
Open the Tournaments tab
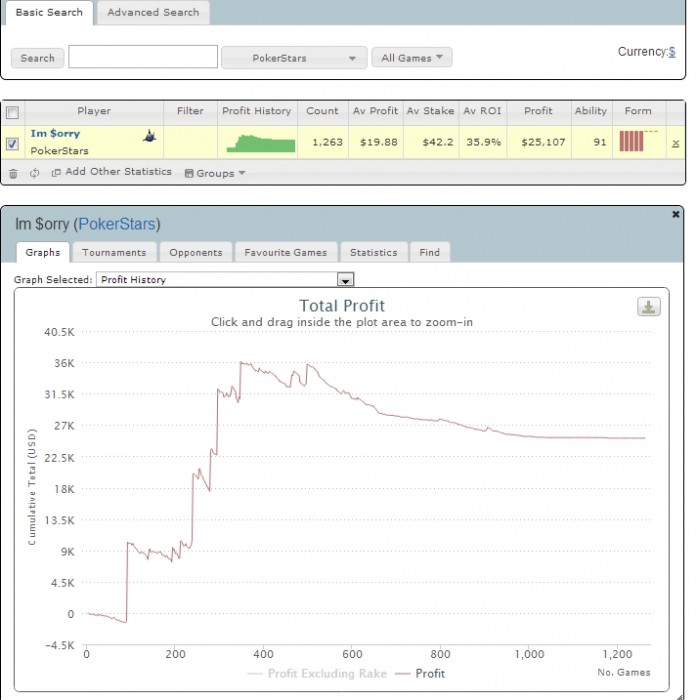click(x=114, y=252)
